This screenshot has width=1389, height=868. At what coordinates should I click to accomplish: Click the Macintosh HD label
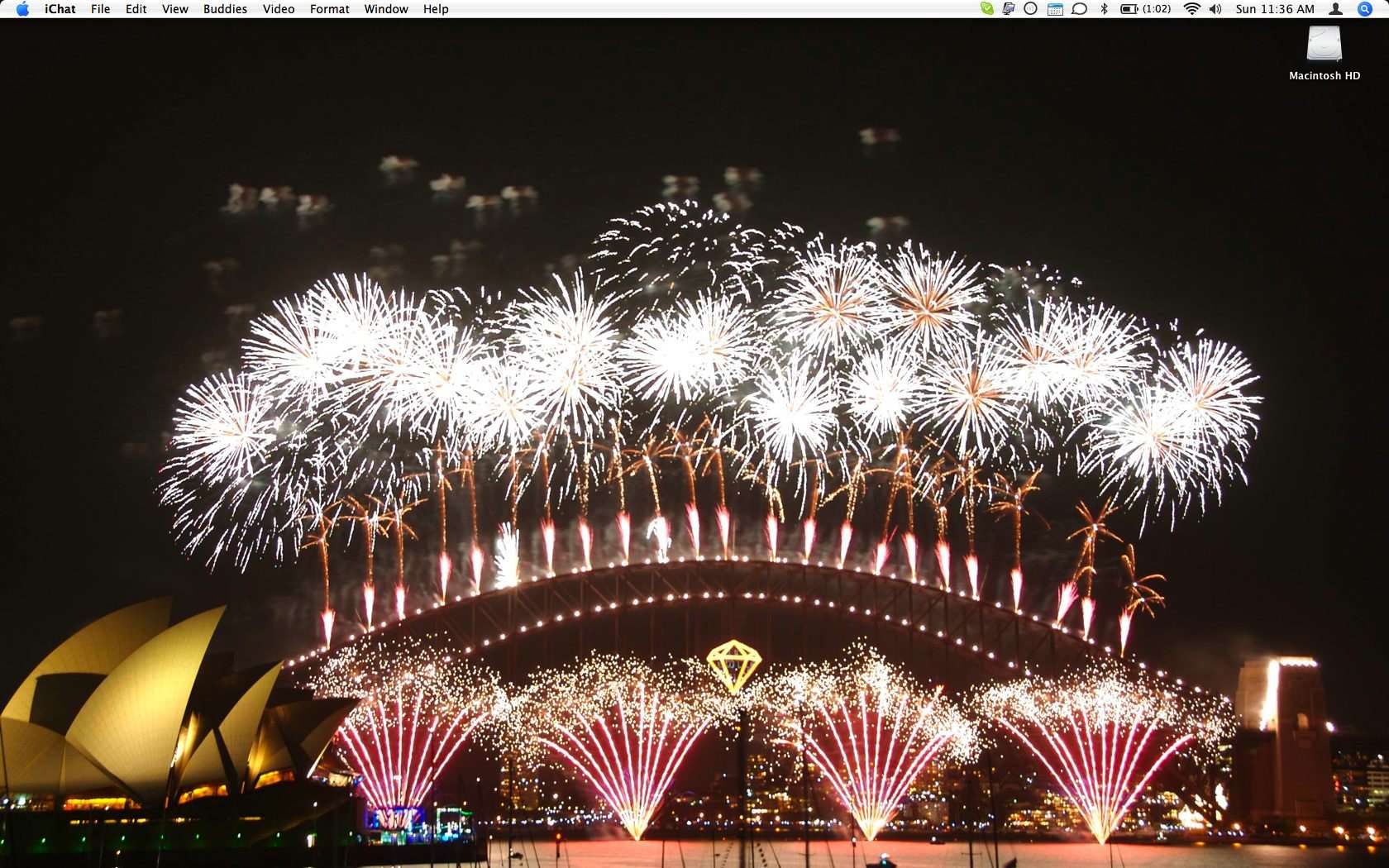click(1324, 75)
